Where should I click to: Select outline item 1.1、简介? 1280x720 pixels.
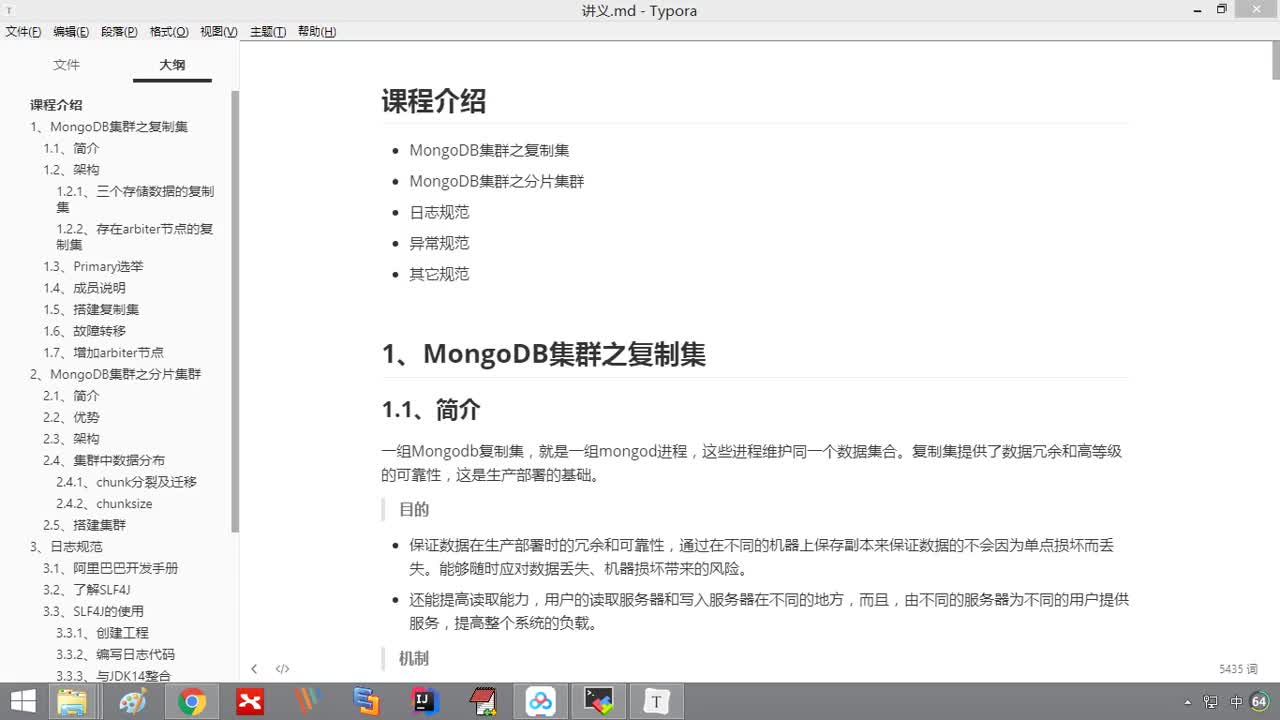click(71, 148)
